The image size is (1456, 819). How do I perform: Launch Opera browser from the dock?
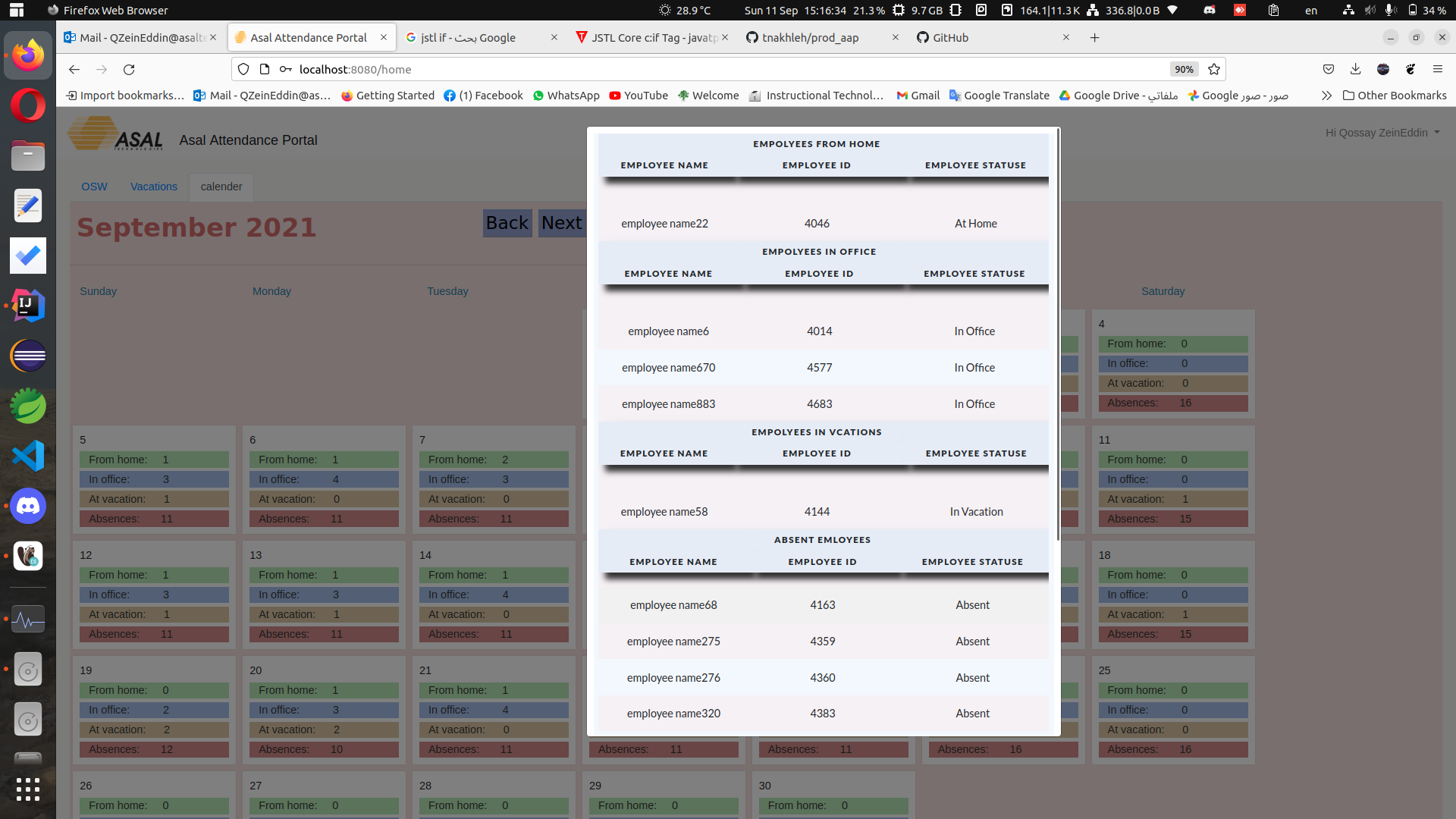(x=27, y=105)
